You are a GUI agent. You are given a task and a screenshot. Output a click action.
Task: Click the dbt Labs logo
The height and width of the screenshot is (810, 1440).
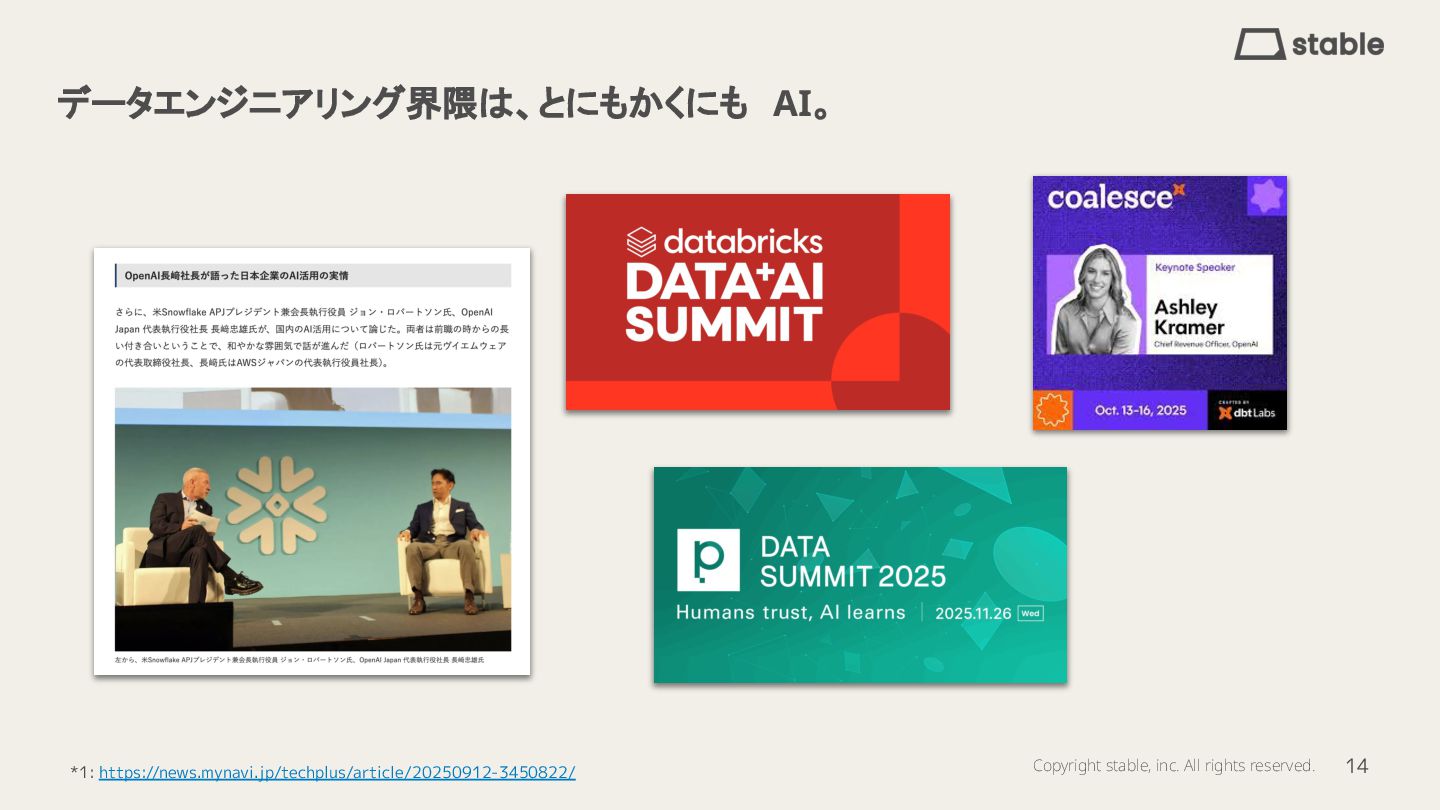click(x=1247, y=411)
